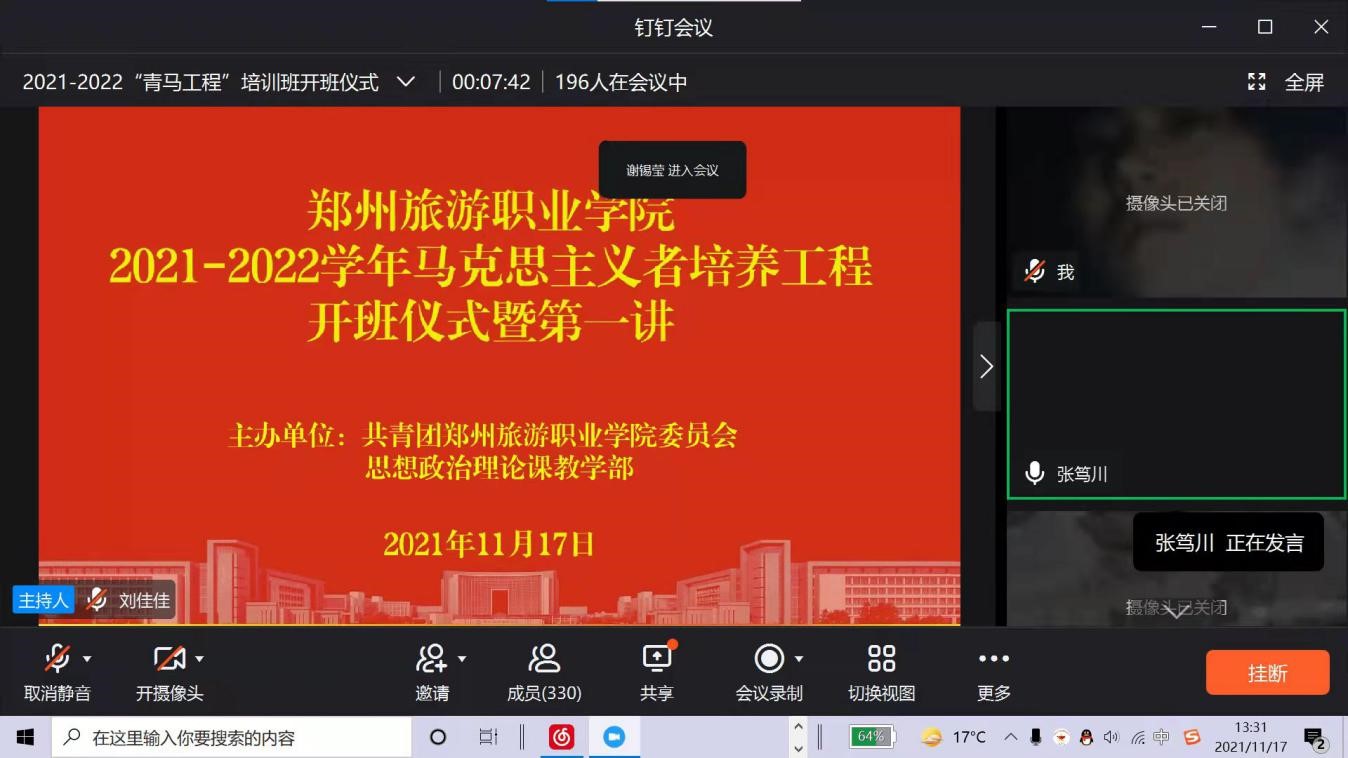Collapse participant panel with side arrow

(x=986, y=367)
